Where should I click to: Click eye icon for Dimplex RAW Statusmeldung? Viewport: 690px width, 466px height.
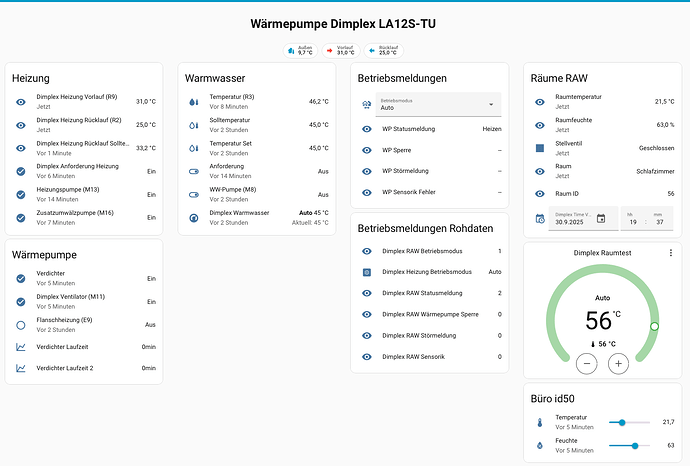pyautogui.click(x=367, y=294)
